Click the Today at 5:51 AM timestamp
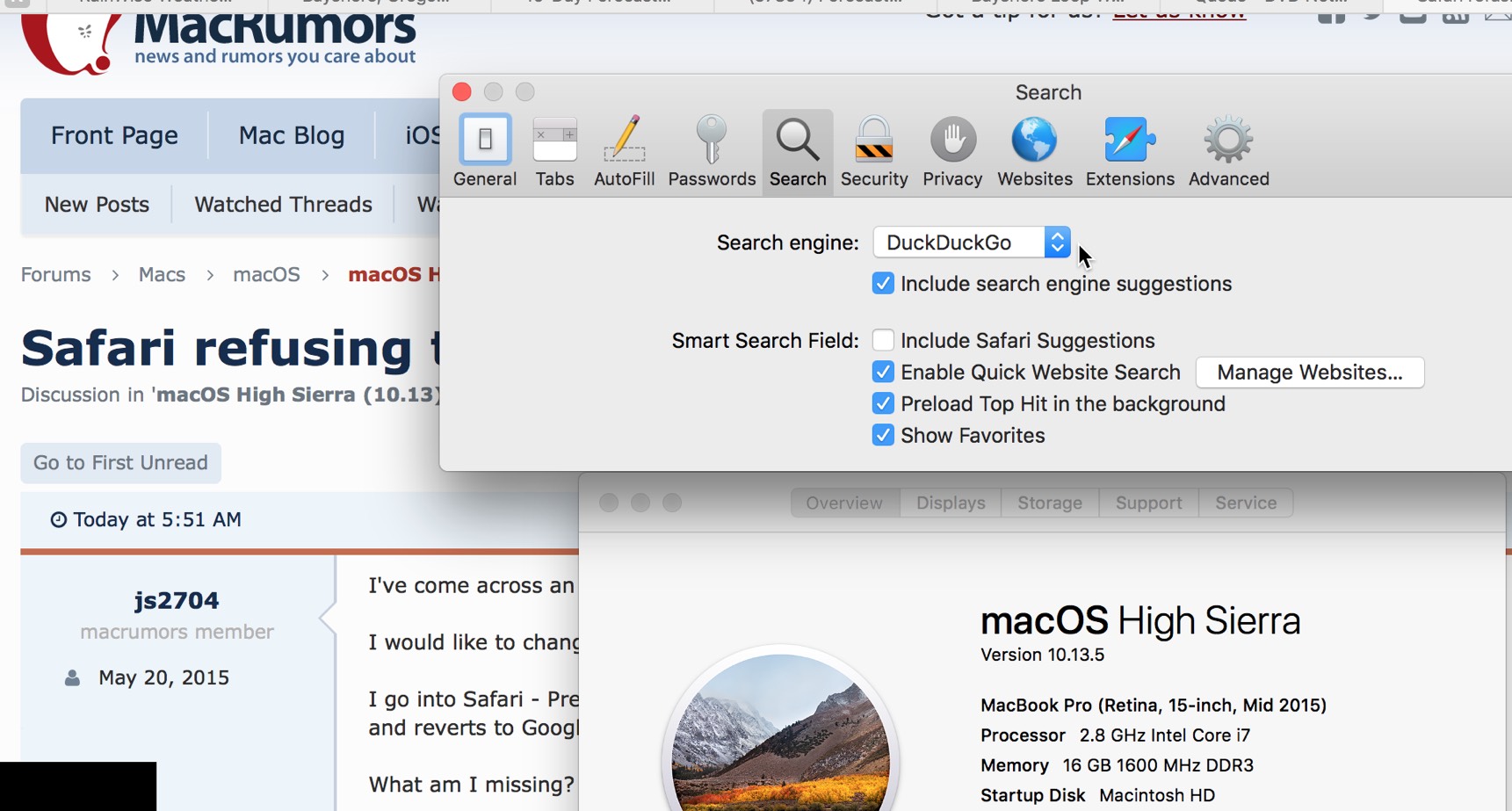 point(157,520)
